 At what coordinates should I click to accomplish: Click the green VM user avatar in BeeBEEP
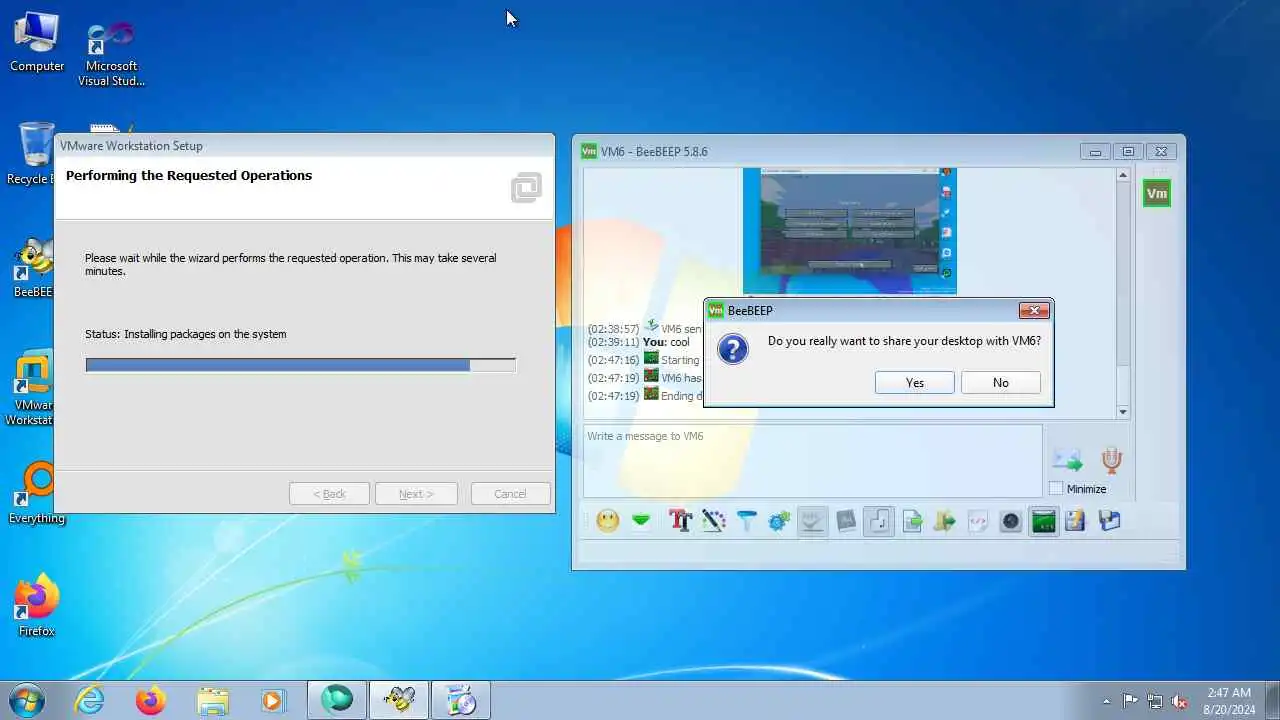(x=1157, y=194)
